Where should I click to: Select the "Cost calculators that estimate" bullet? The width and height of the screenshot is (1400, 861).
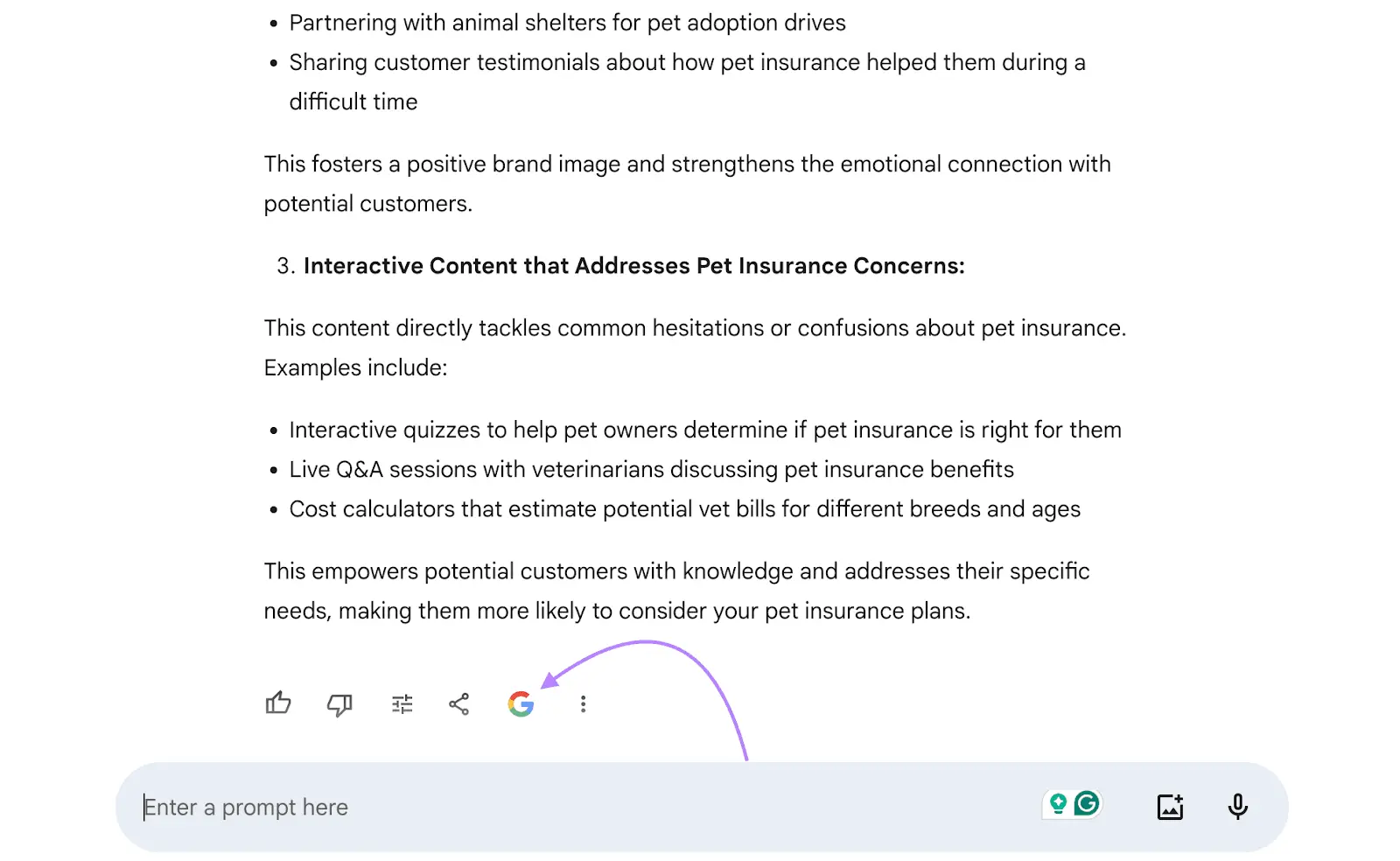(x=685, y=509)
